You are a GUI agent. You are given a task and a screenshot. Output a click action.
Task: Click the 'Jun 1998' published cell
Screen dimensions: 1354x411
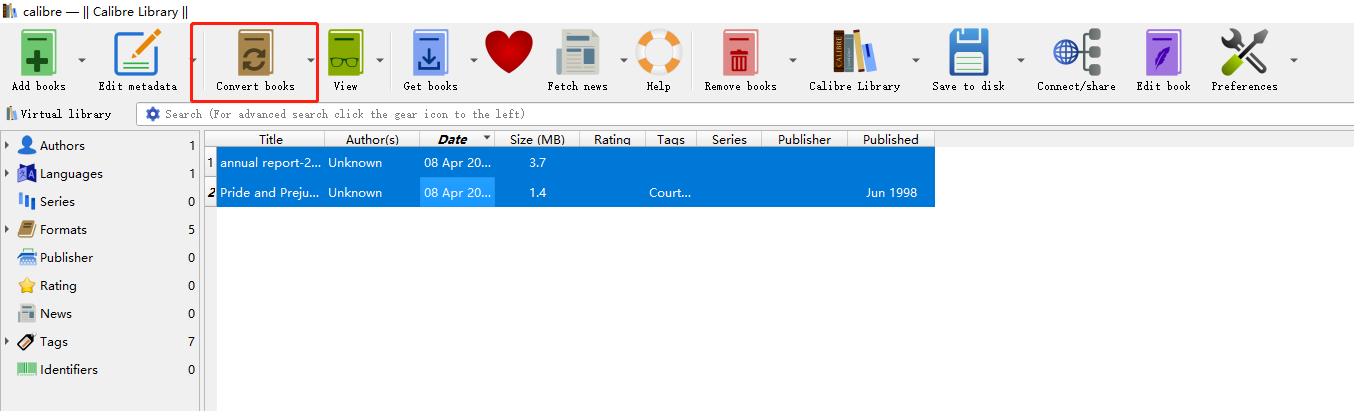pos(891,192)
